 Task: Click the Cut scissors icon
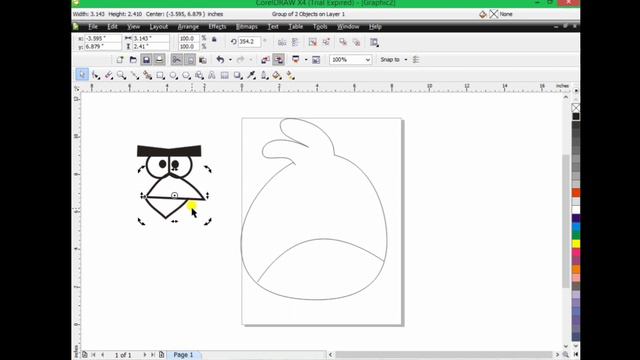[176, 60]
